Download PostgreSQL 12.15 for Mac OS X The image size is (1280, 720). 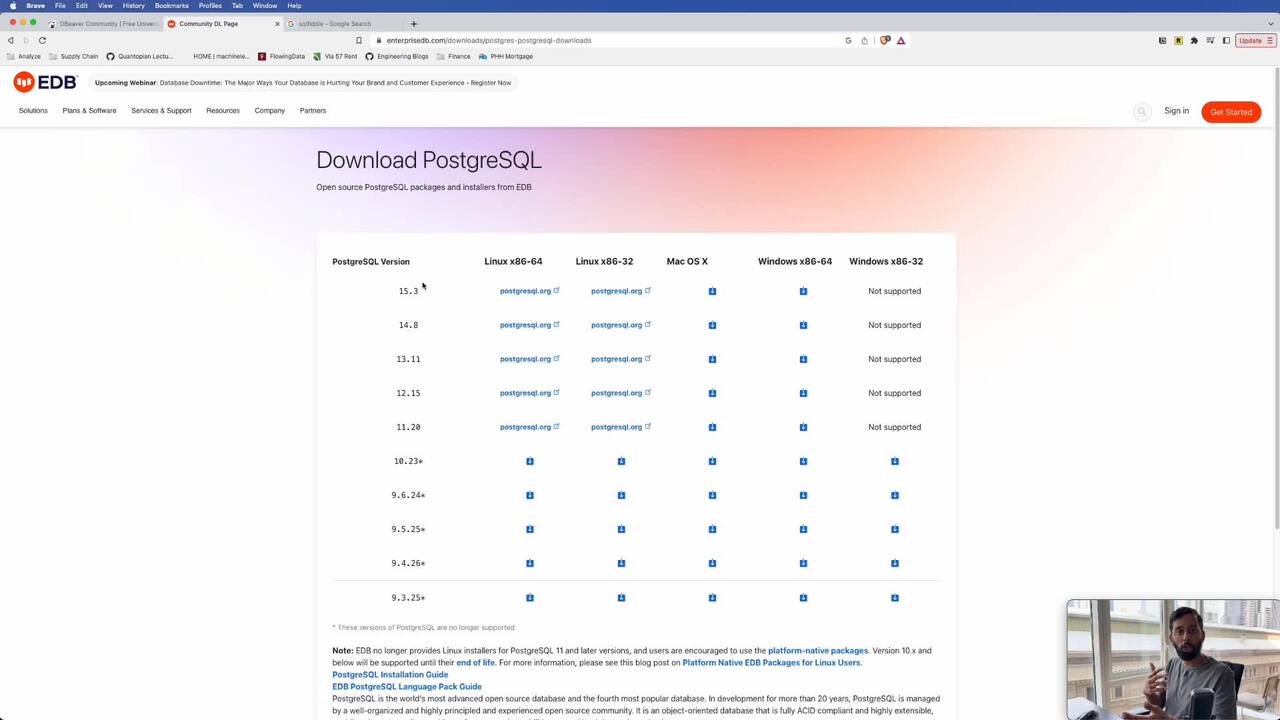712,393
